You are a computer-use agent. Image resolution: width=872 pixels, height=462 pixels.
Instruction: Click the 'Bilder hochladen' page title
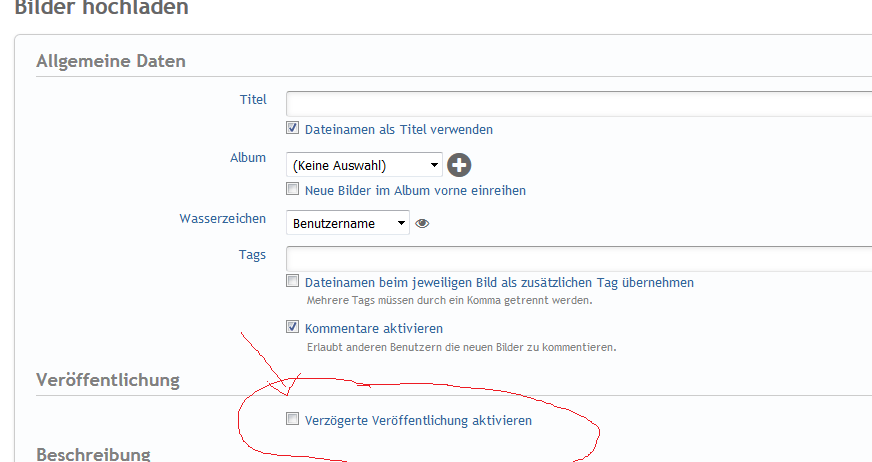click(100, 8)
